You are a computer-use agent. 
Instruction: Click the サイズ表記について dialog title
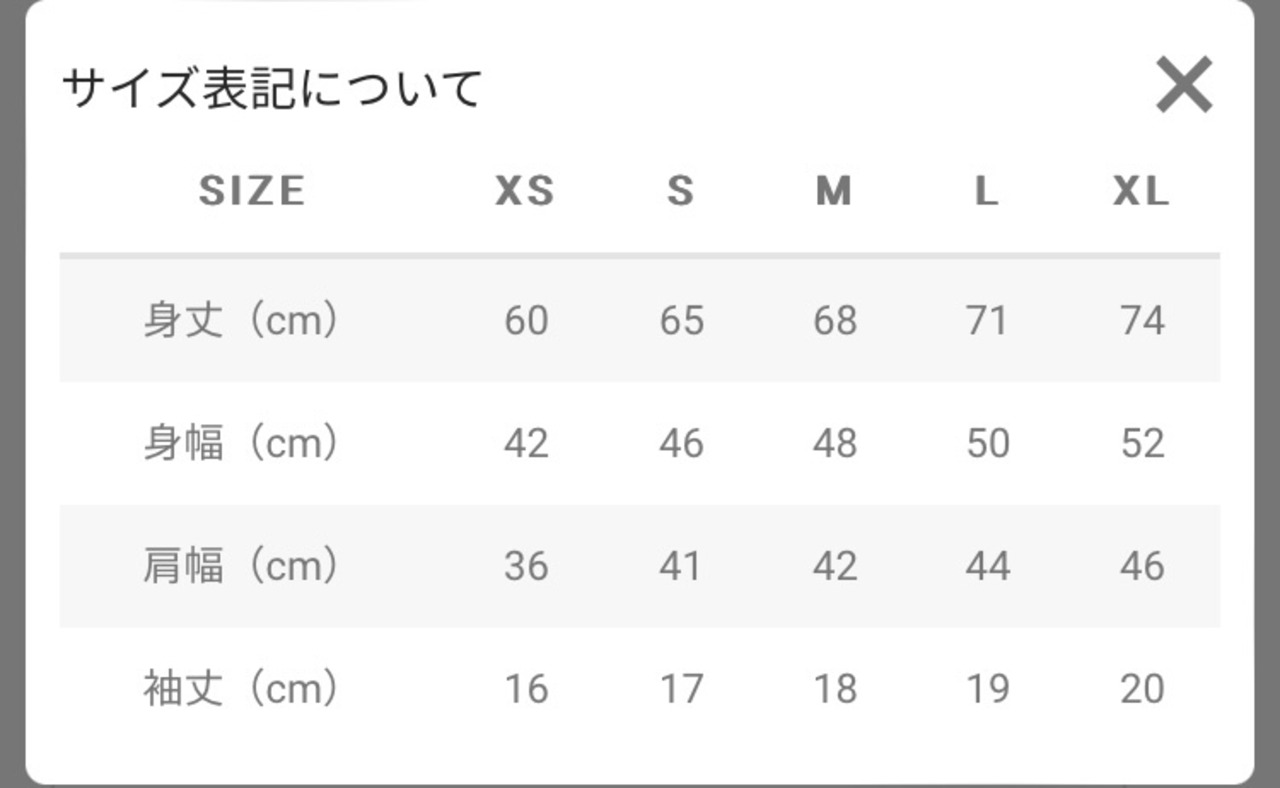click(x=272, y=88)
